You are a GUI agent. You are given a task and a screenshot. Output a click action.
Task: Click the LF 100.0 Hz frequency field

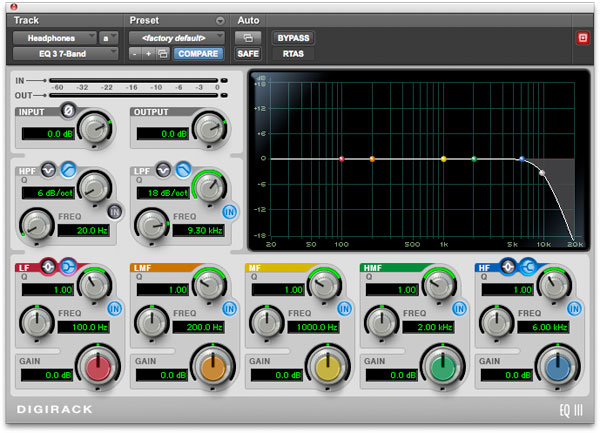coord(83,327)
